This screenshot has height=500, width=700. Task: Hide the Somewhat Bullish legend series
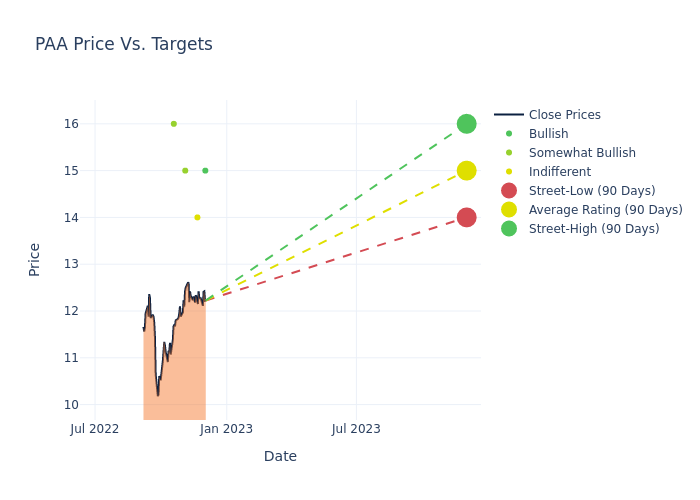(x=582, y=153)
